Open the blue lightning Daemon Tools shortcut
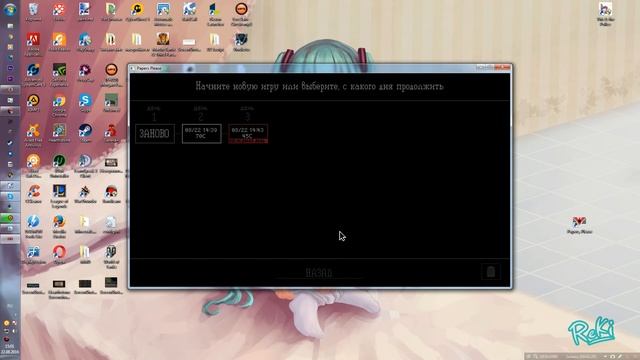Image resolution: width=640 pixels, height=360 pixels. [x=33, y=226]
